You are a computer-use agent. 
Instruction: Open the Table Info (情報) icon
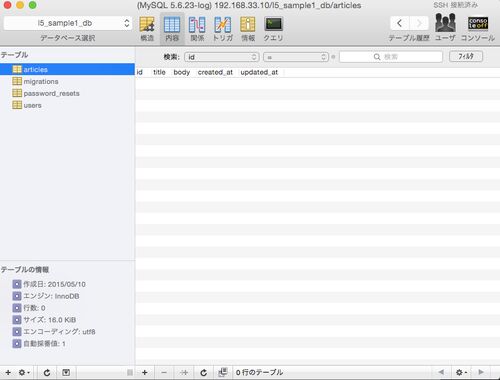click(248, 25)
